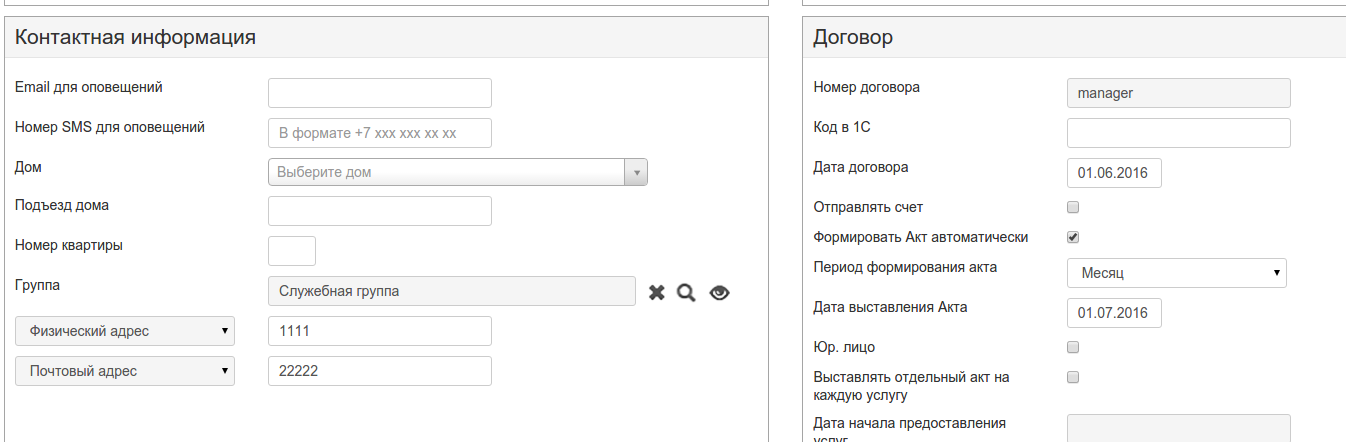Image resolution: width=1346 pixels, height=442 pixels.
Task: Check Выставлять отдельный акт на каждую услугу
Action: (x=1073, y=377)
